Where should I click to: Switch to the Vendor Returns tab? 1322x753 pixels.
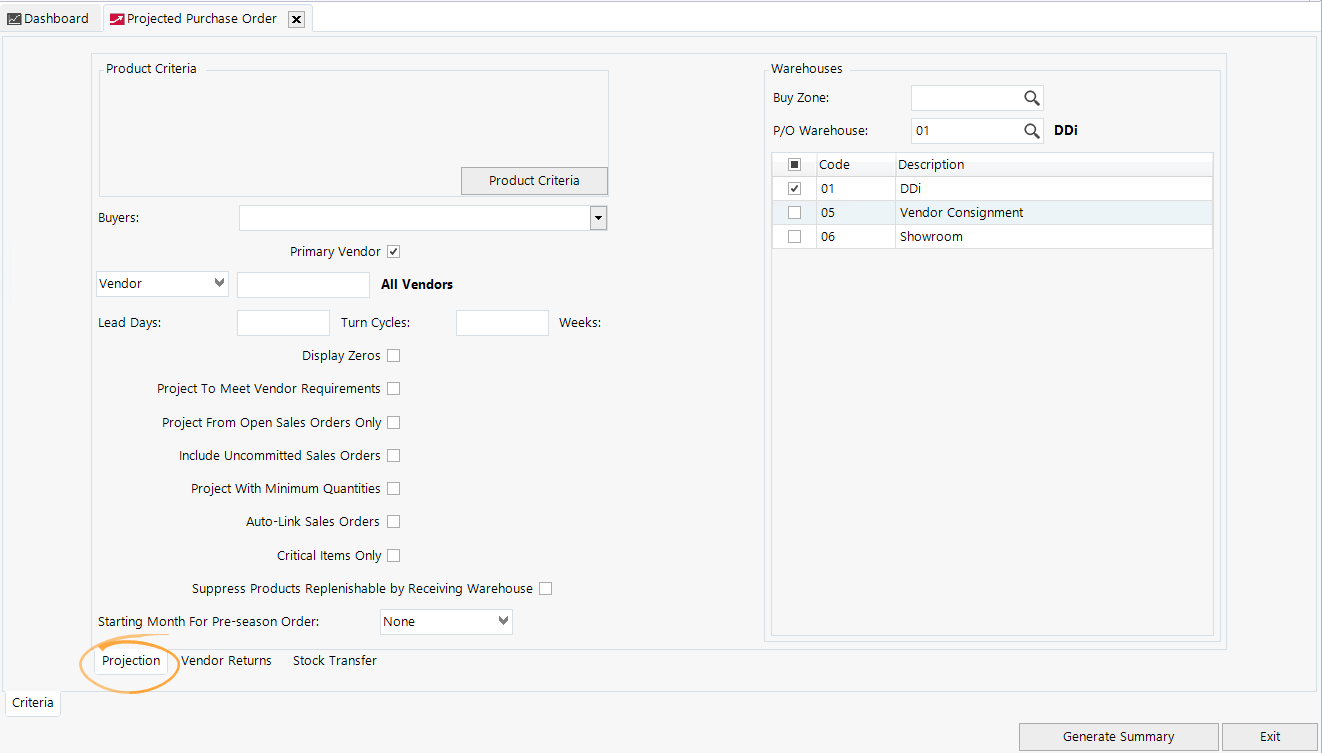tap(226, 660)
